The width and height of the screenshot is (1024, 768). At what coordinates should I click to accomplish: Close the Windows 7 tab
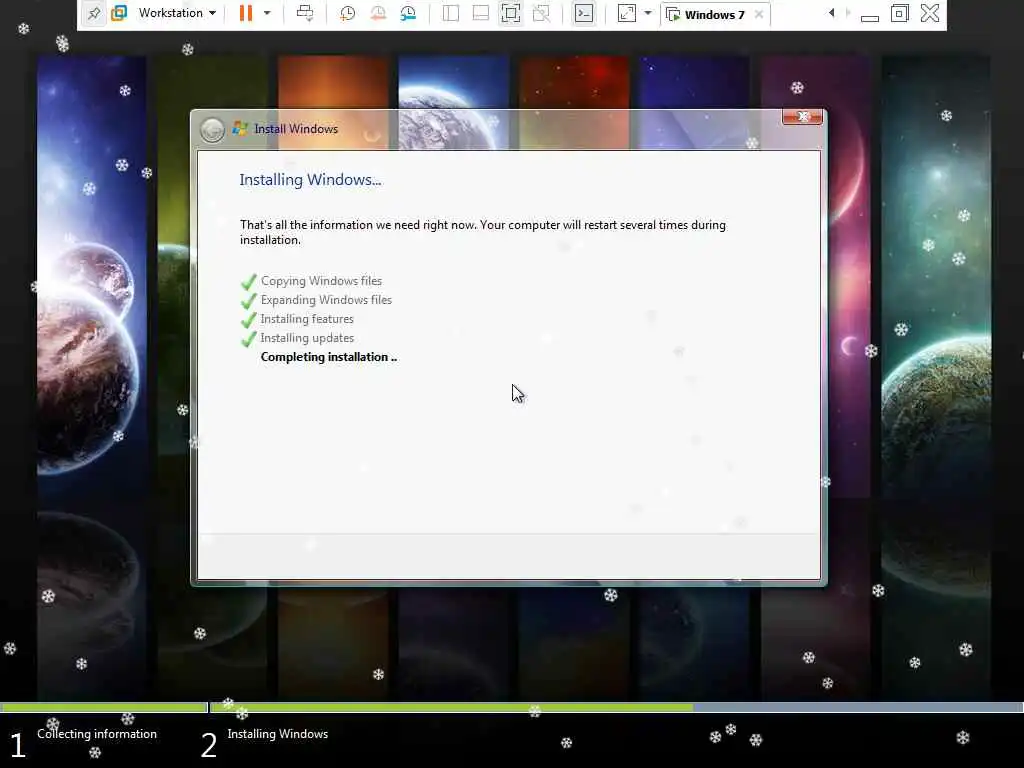click(x=759, y=14)
